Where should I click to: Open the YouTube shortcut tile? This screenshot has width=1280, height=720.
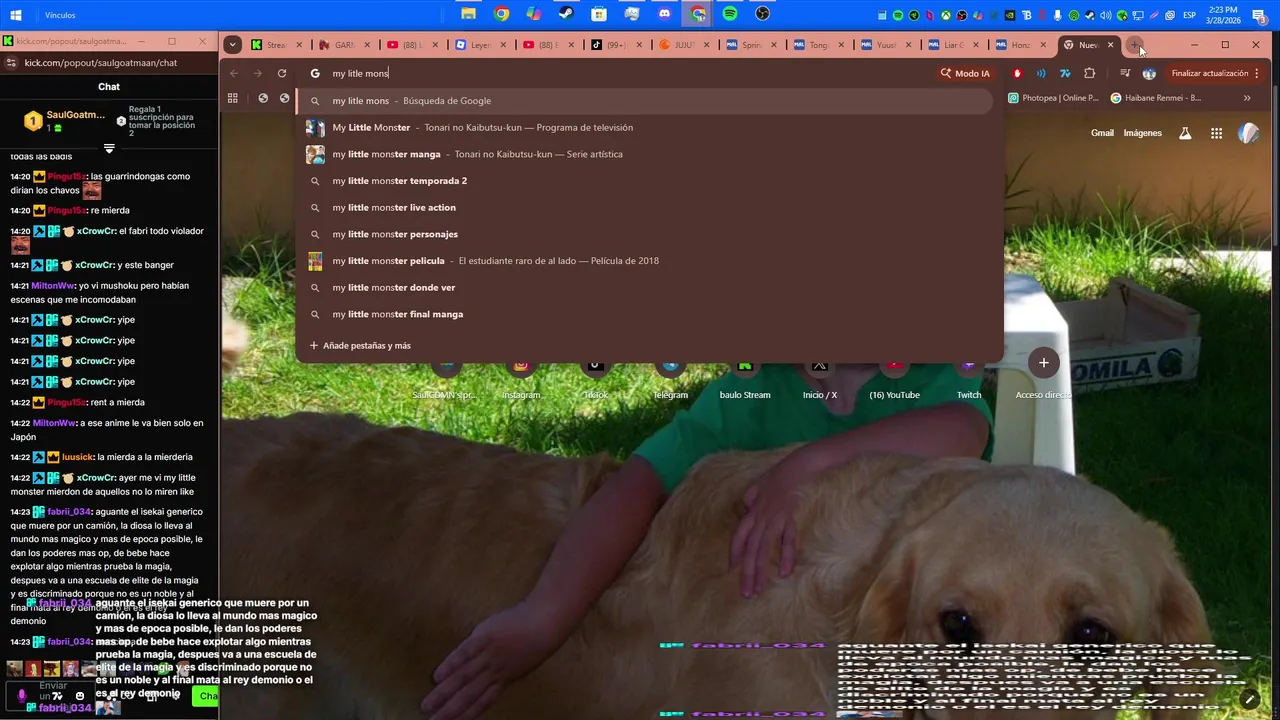(x=894, y=378)
